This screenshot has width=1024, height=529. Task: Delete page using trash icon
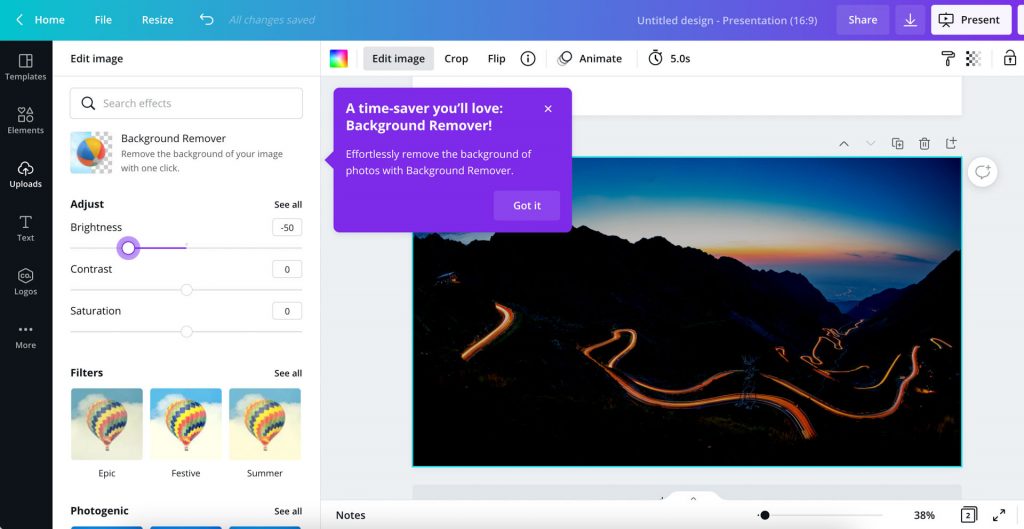pos(924,144)
